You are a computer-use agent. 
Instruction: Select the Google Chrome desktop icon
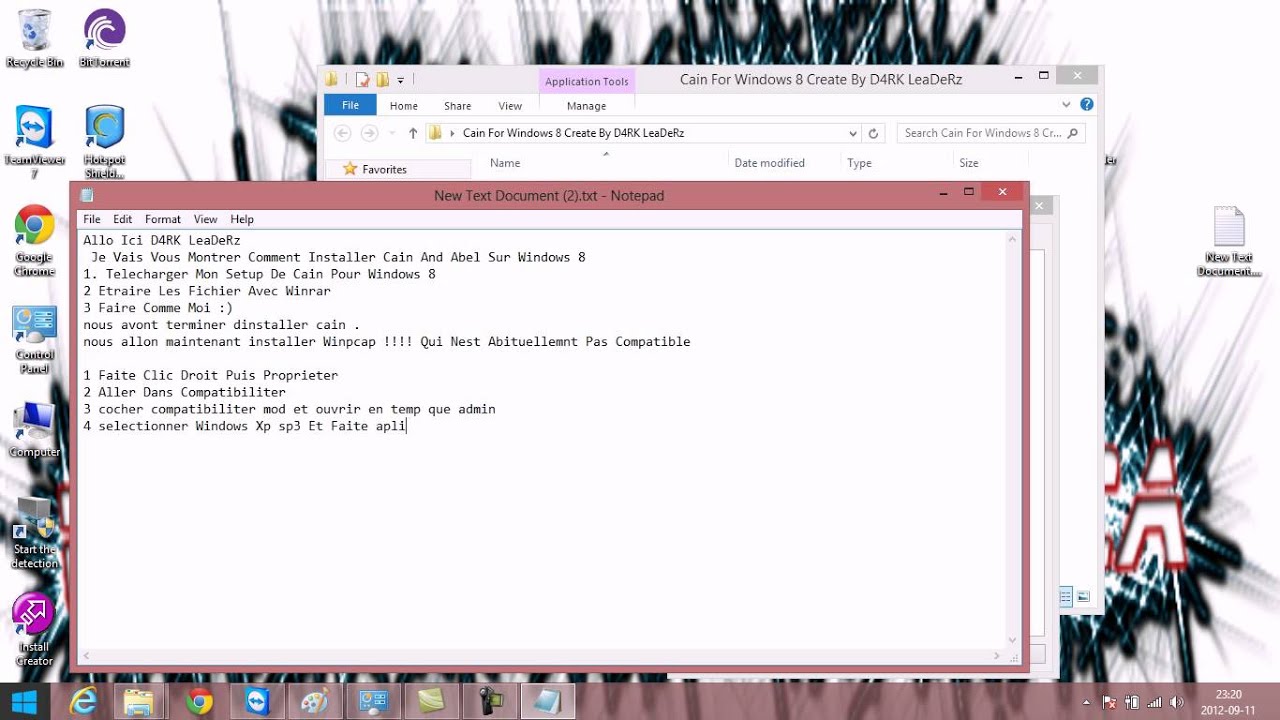click(34, 241)
